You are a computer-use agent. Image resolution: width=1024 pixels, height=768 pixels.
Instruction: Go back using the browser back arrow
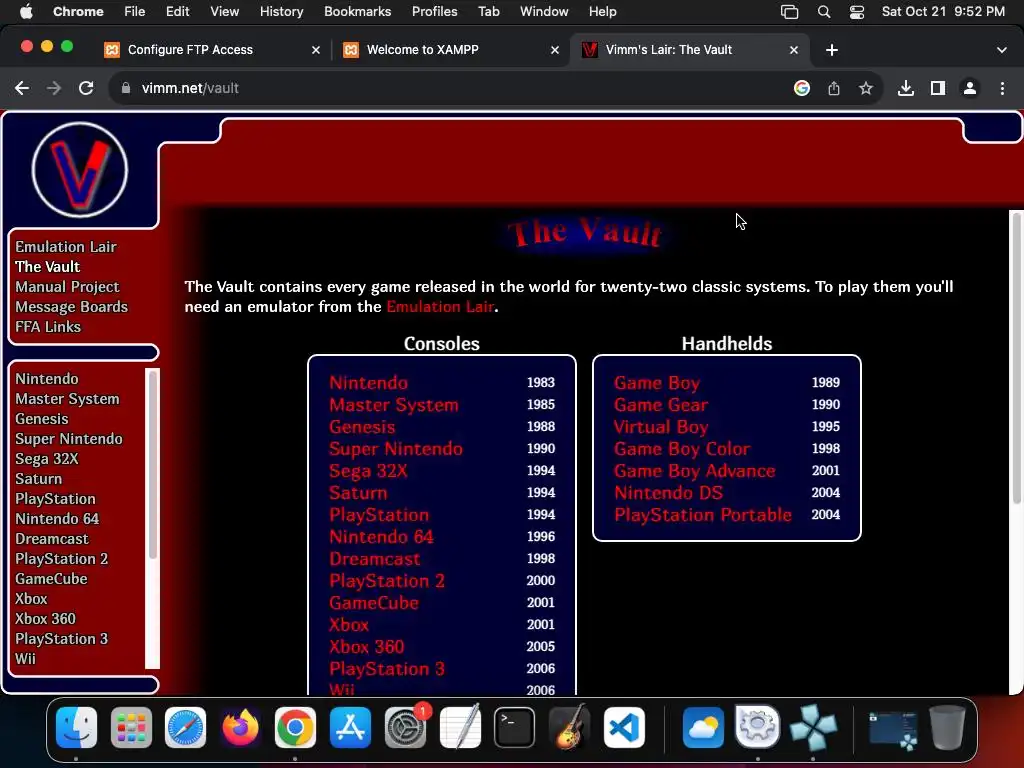pos(22,88)
